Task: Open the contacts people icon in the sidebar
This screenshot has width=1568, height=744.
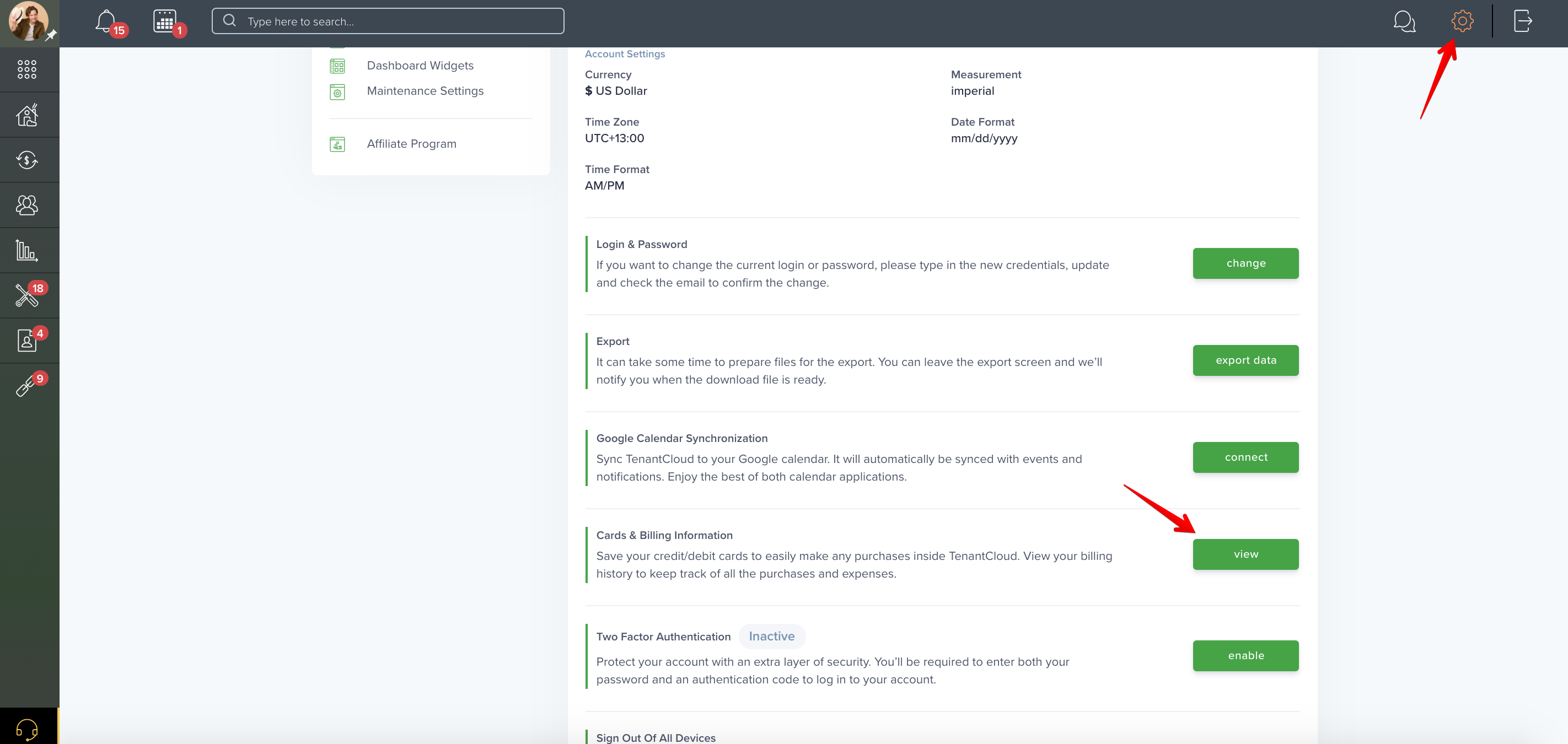Action: [27, 205]
